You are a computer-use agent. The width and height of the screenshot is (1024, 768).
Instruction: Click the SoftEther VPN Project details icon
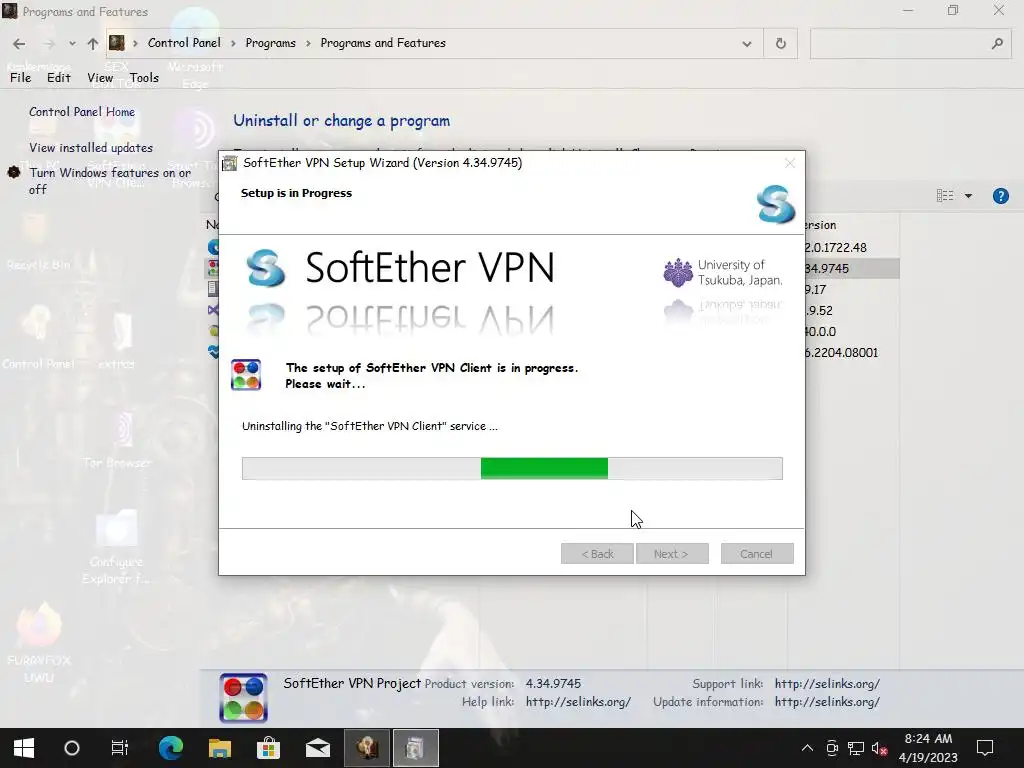pyautogui.click(x=244, y=697)
